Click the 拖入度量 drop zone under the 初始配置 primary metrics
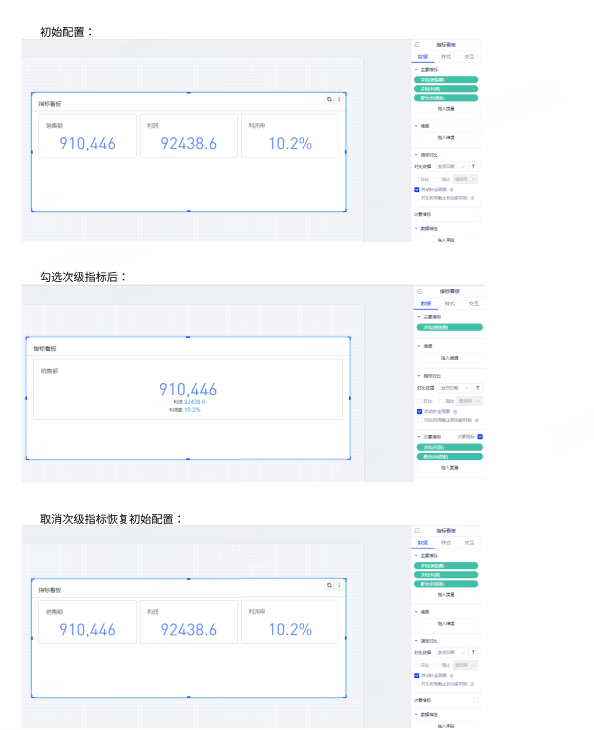This screenshot has width=594, height=730. [x=446, y=108]
